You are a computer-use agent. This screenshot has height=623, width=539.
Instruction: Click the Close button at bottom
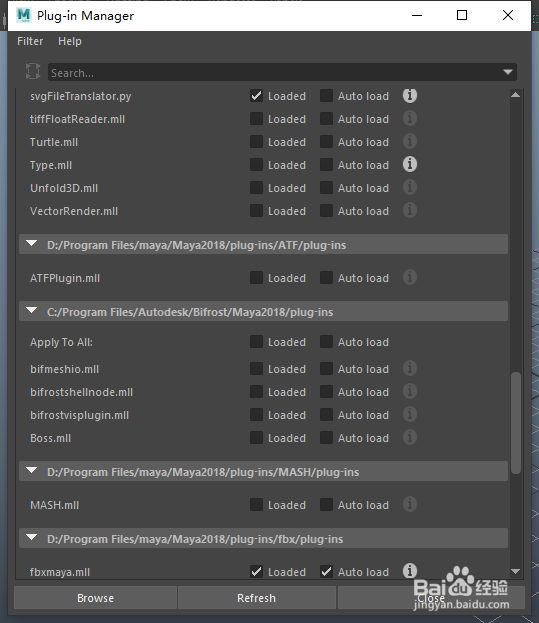[x=431, y=598]
